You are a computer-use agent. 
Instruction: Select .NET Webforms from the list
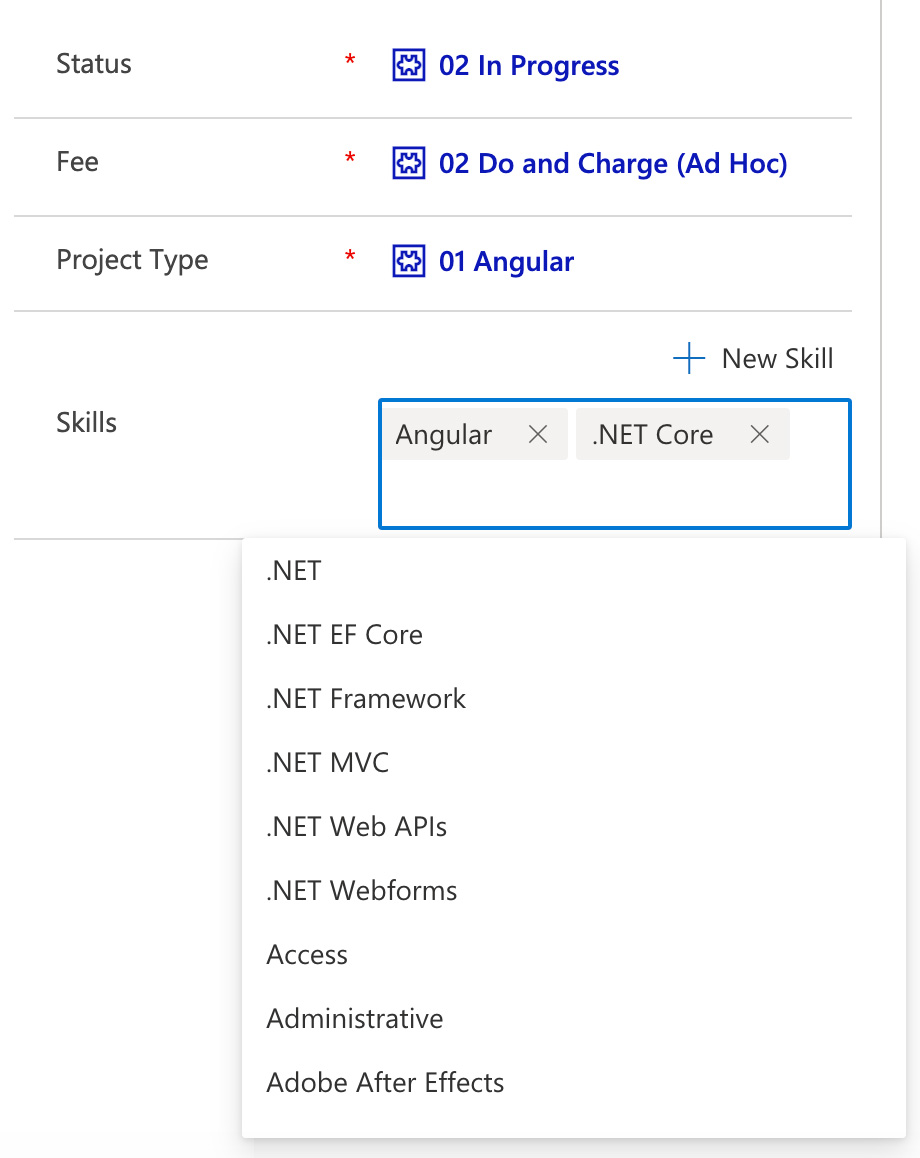pyautogui.click(x=361, y=891)
